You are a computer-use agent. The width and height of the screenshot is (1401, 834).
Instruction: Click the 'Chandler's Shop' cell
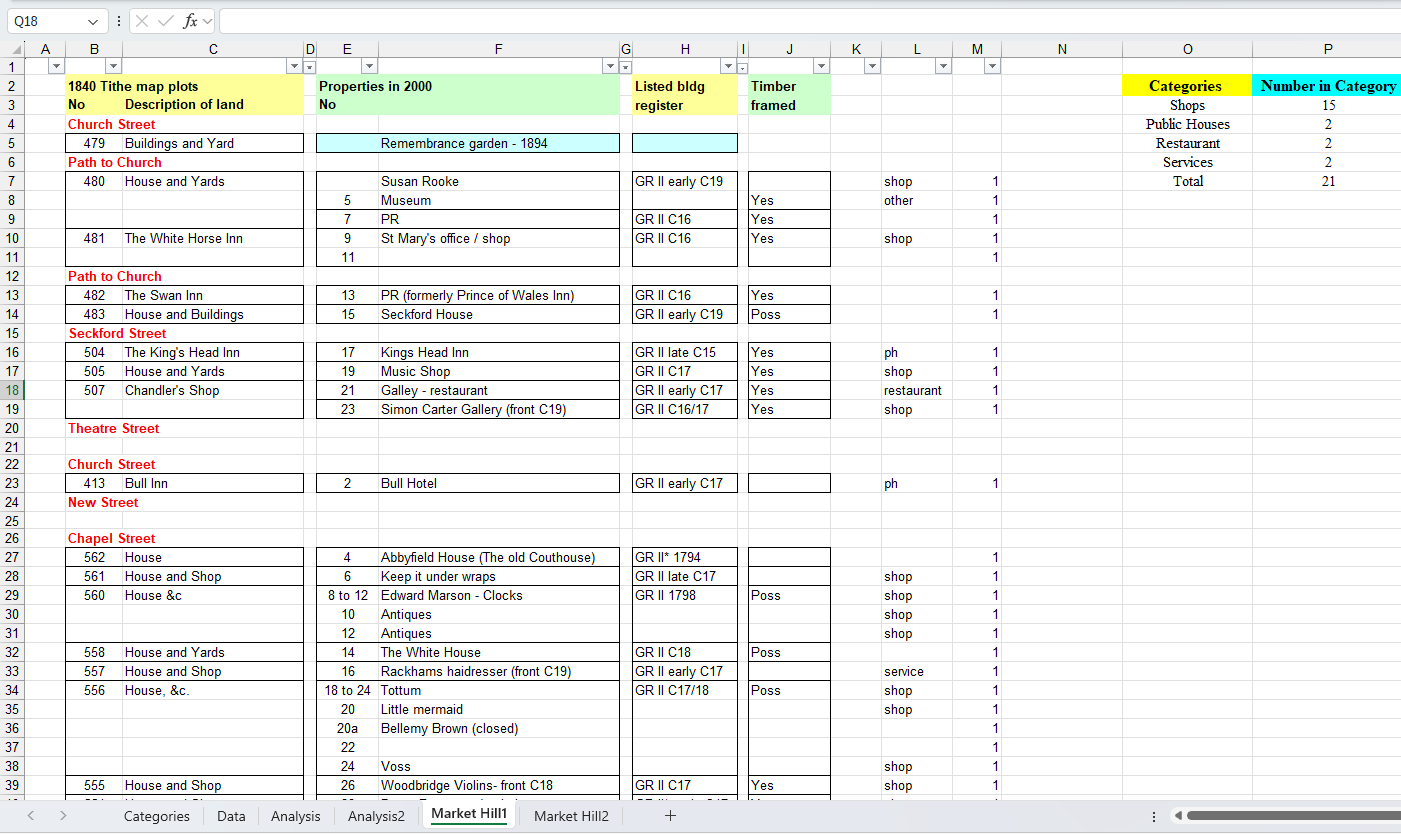tap(212, 390)
